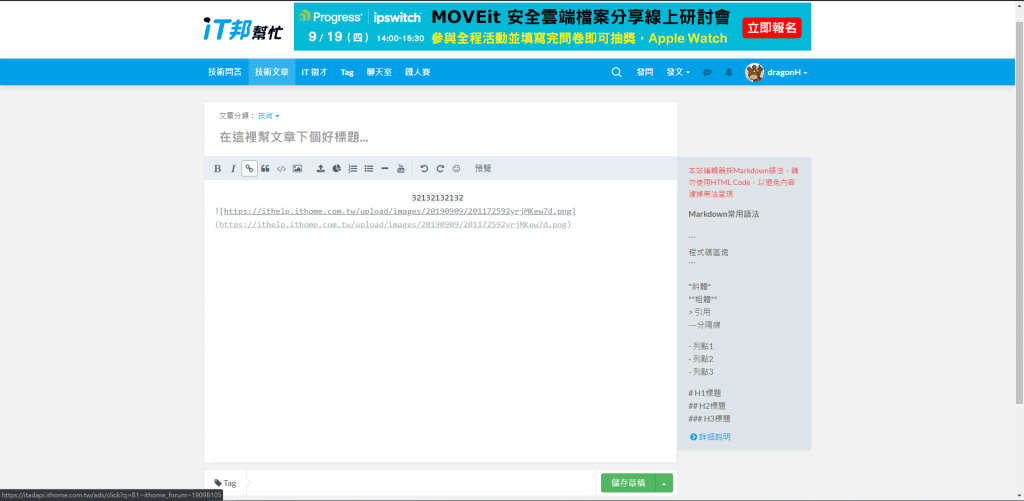Redo the last edit in the editor
The width and height of the screenshot is (1024, 501).
440,169
